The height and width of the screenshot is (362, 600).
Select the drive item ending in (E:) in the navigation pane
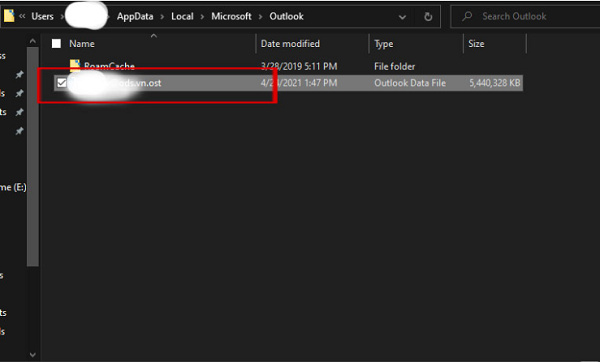point(13,187)
